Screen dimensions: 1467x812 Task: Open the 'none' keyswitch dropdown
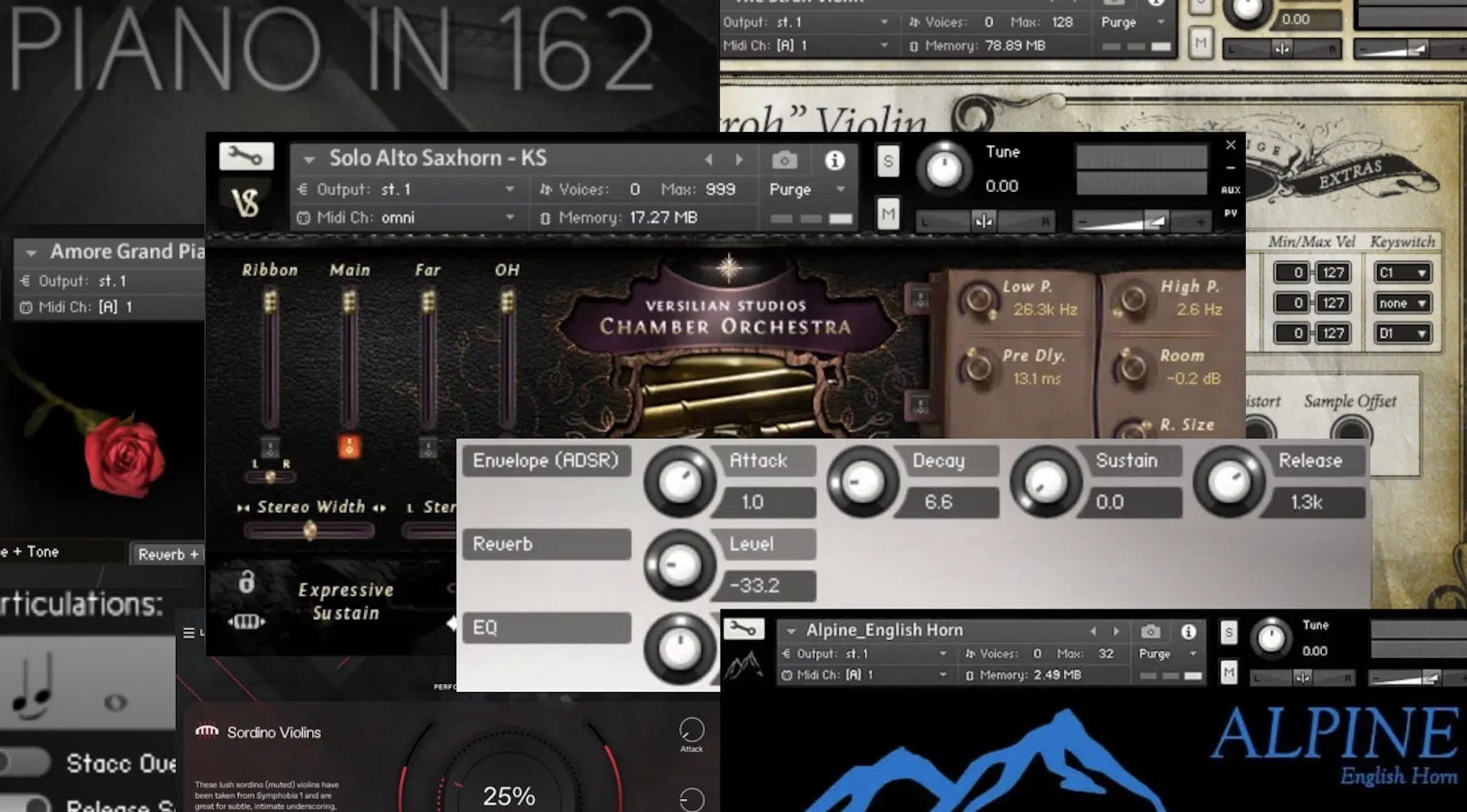(1402, 303)
